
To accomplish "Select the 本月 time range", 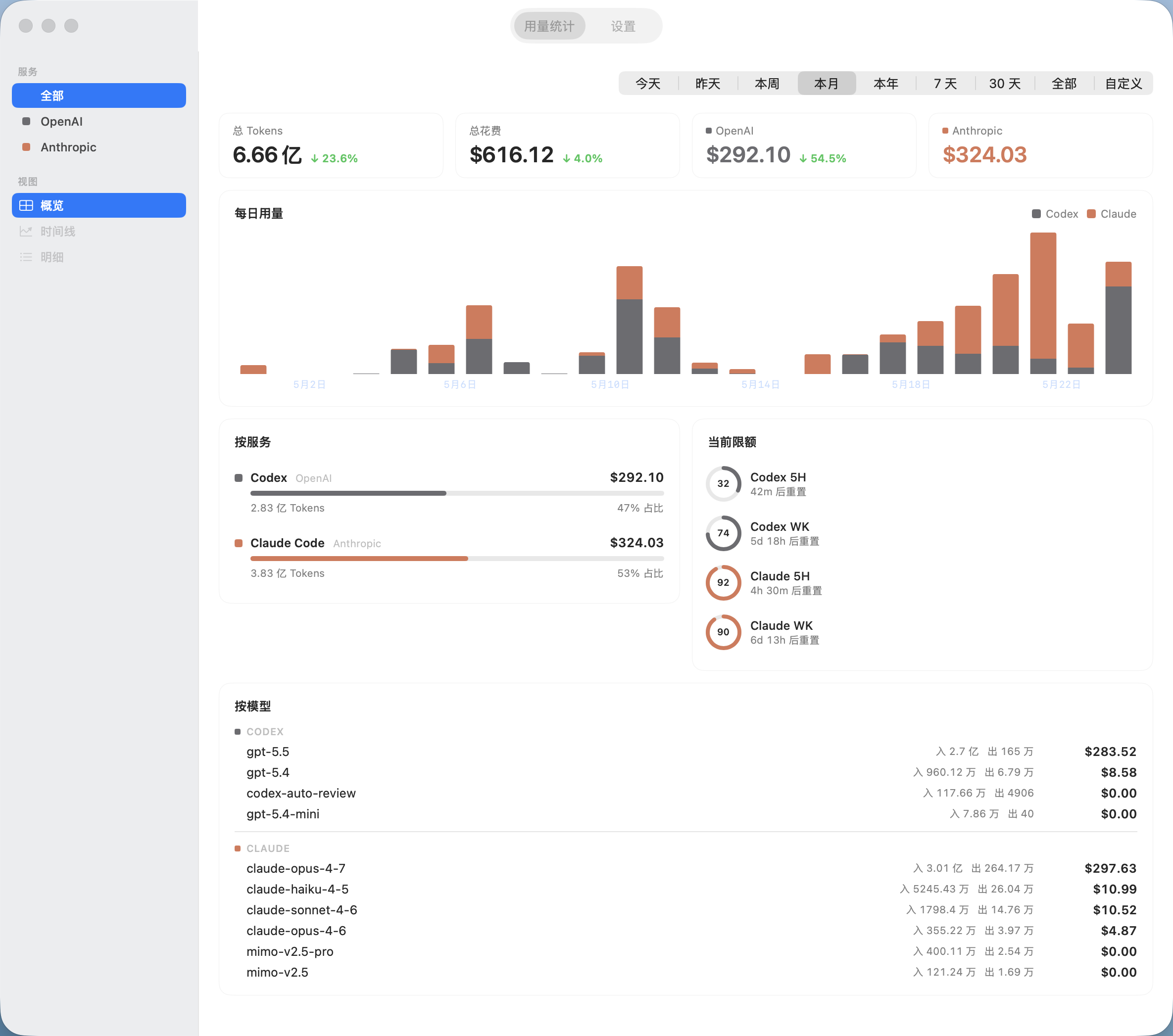I will (827, 84).
